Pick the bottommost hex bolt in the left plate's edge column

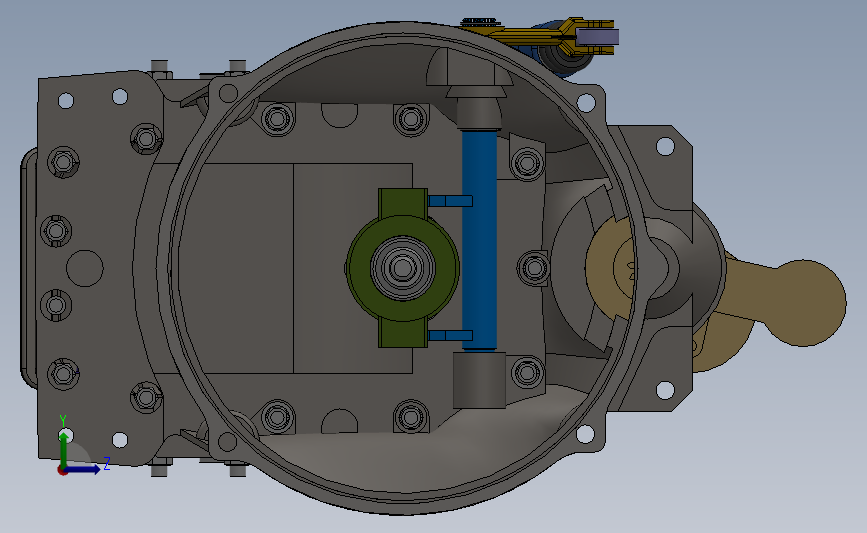63,374
